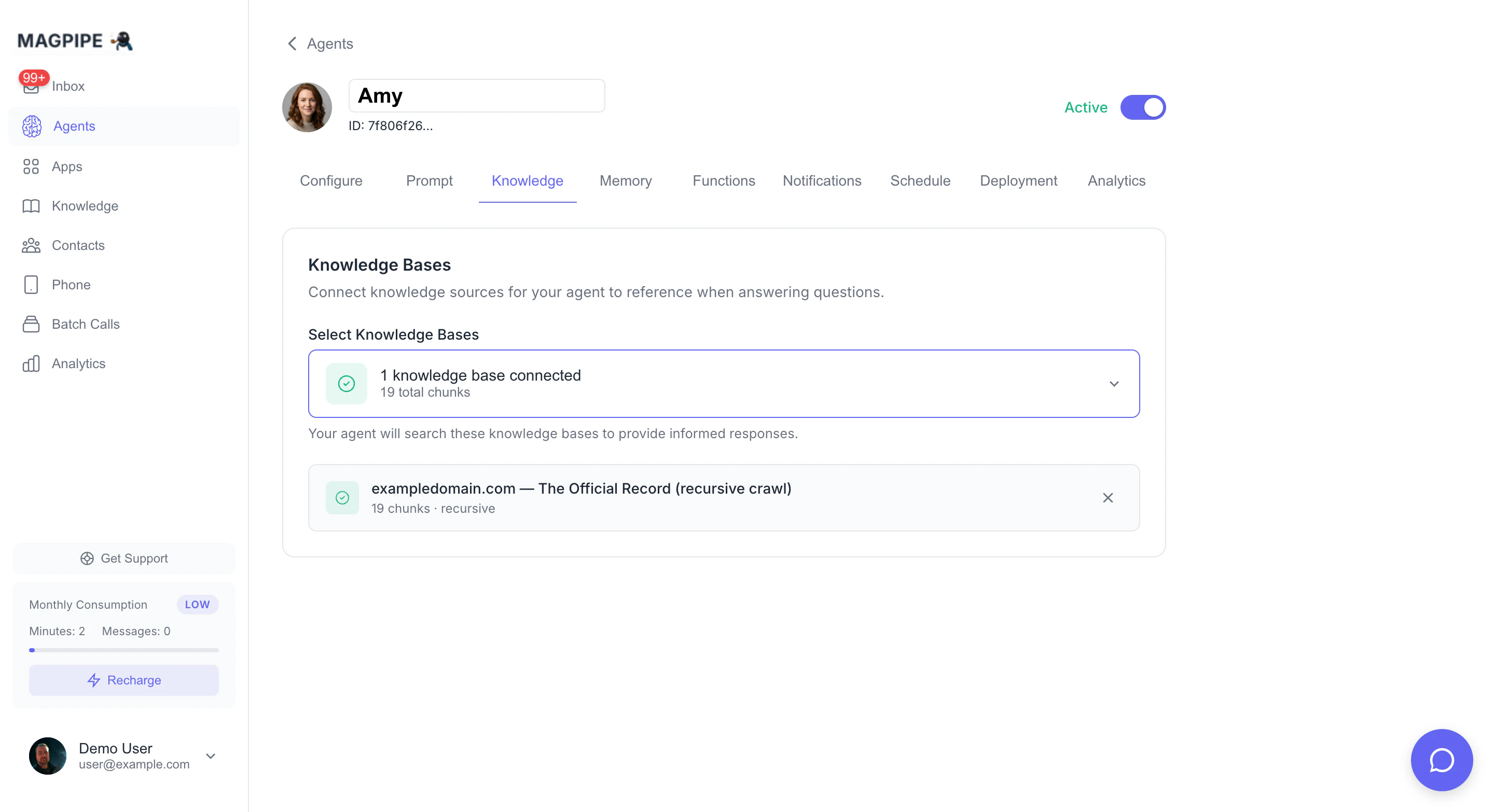Click the Get Support button

pos(123,558)
